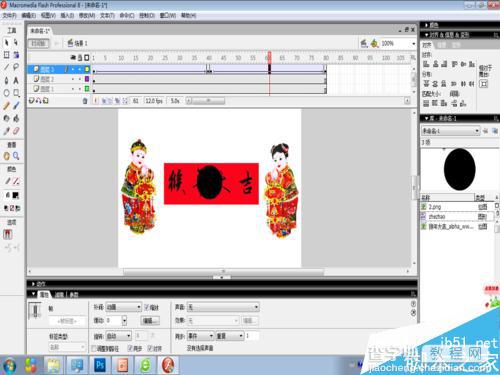Collapse the Align & Info & Transform panel
Viewport: 500px width, 375px height.
coord(426,35)
